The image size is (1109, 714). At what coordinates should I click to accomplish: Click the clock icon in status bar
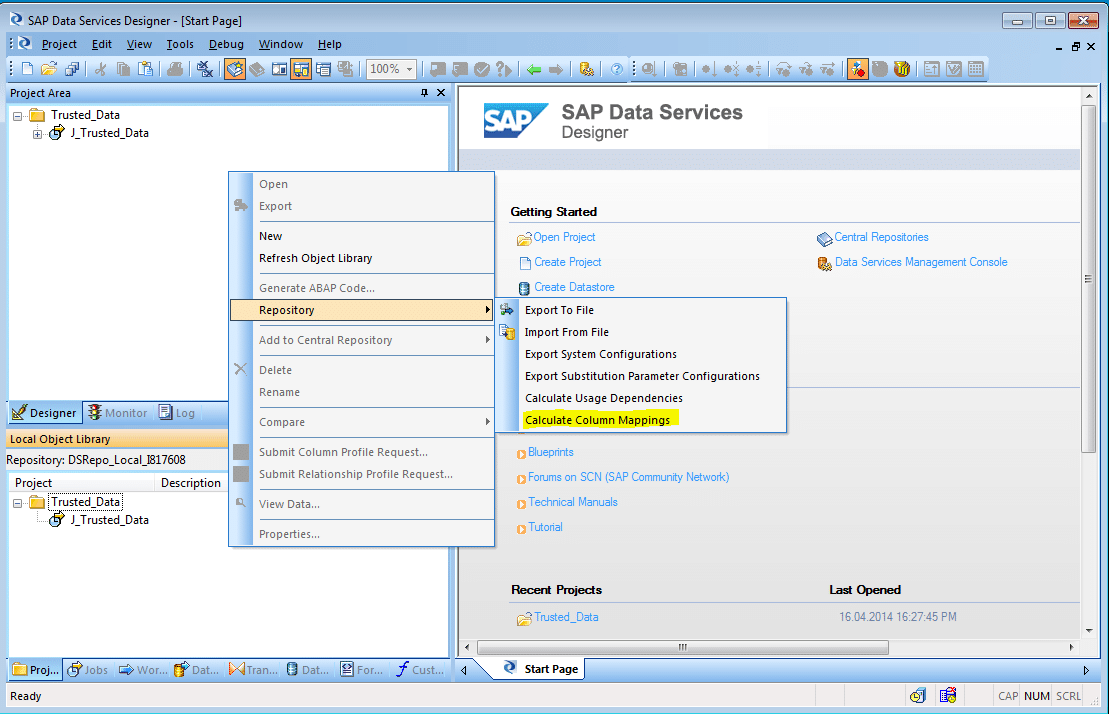coord(917,696)
